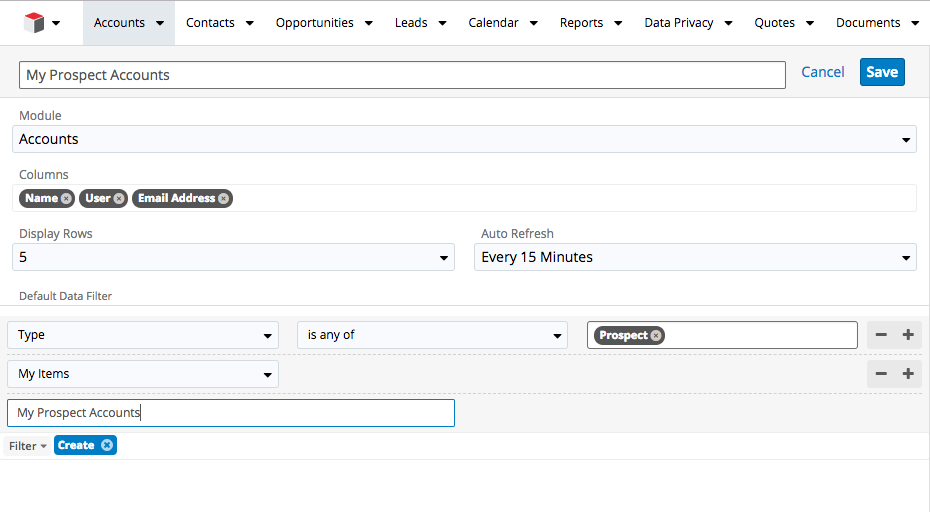The height and width of the screenshot is (512, 930).
Task: Open the Module dropdown showing Accounts
Action: point(464,139)
